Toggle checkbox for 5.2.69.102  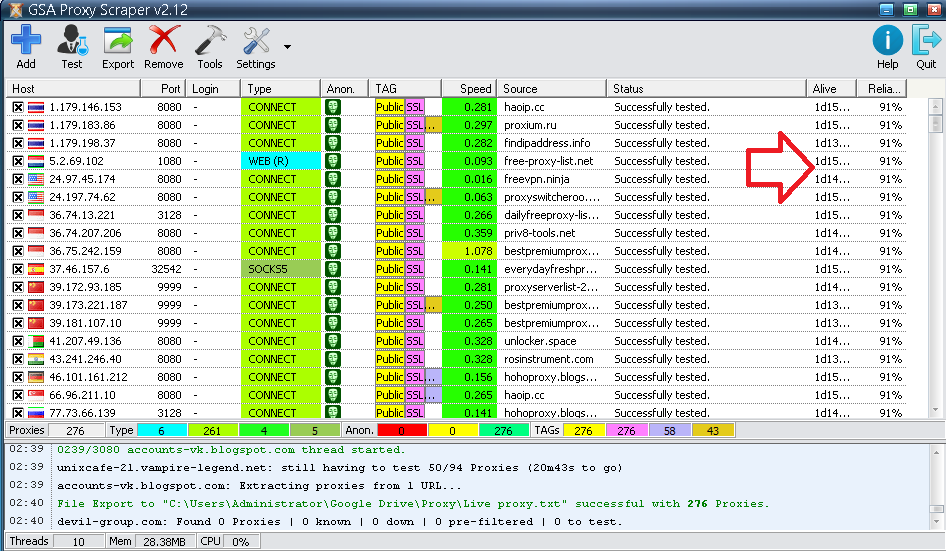18,161
